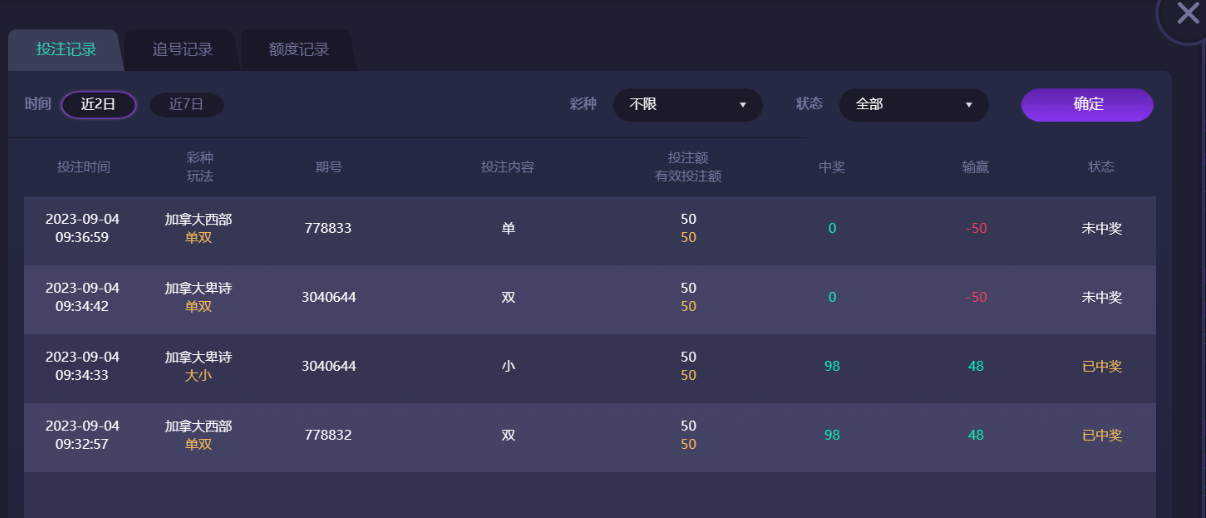The height and width of the screenshot is (518, 1206).
Task: Switch time filter to 近7日
Action: pyautogui.click(x=186, y=104)
